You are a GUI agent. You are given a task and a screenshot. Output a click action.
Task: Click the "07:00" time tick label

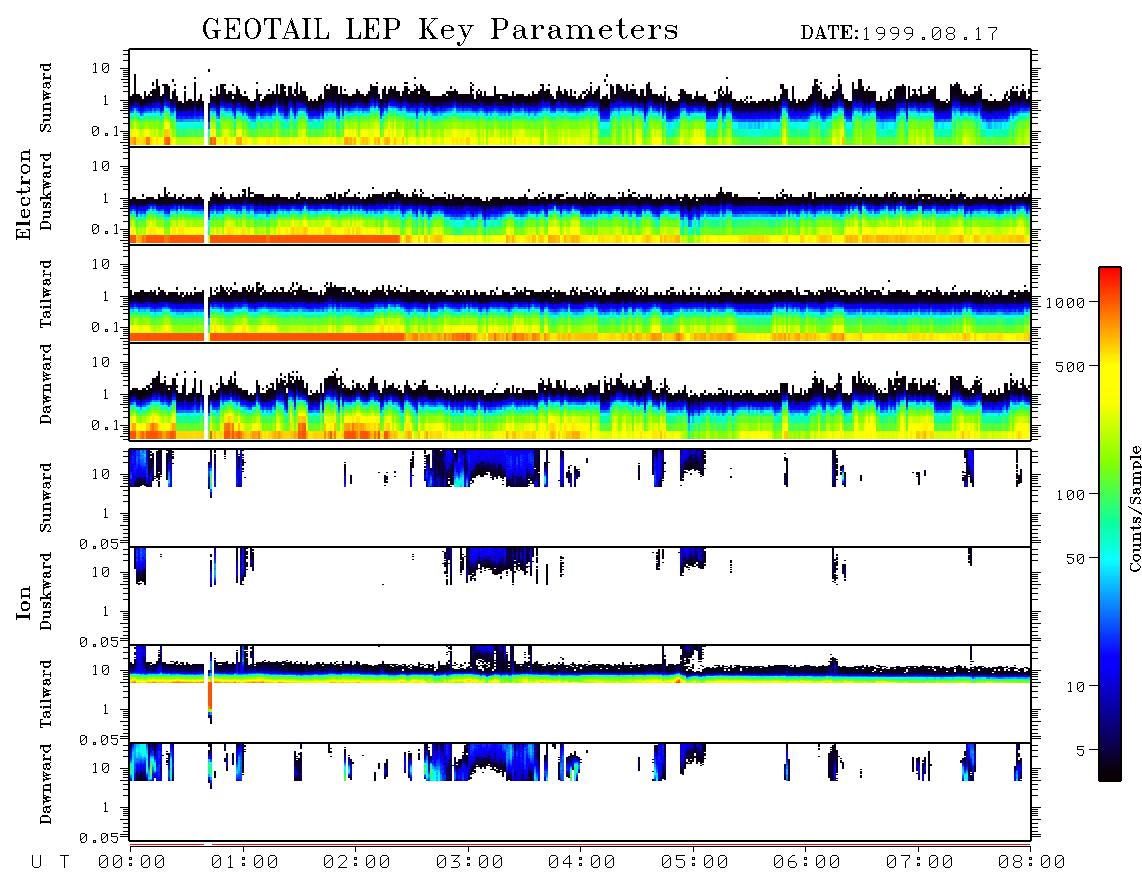(920, 862)
